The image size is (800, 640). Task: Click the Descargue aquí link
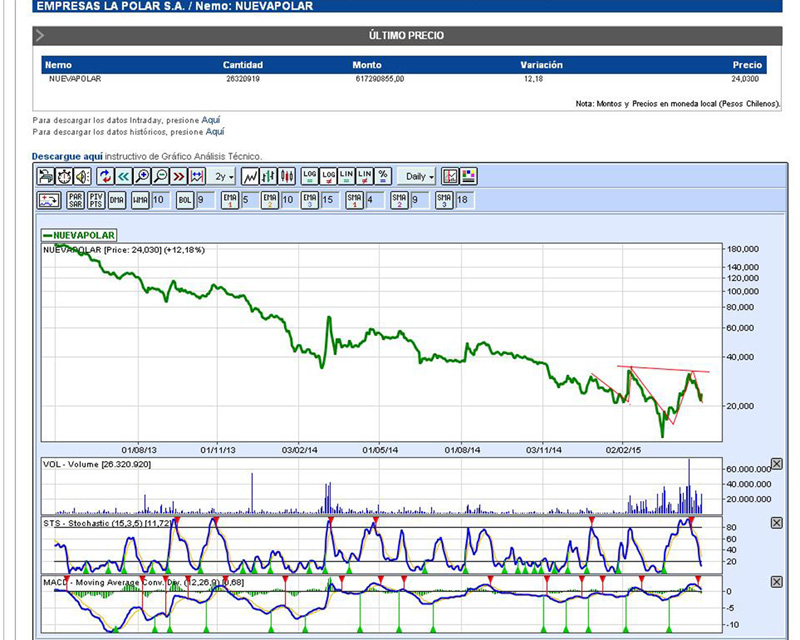pyautogui.click(x=67, y=157)
